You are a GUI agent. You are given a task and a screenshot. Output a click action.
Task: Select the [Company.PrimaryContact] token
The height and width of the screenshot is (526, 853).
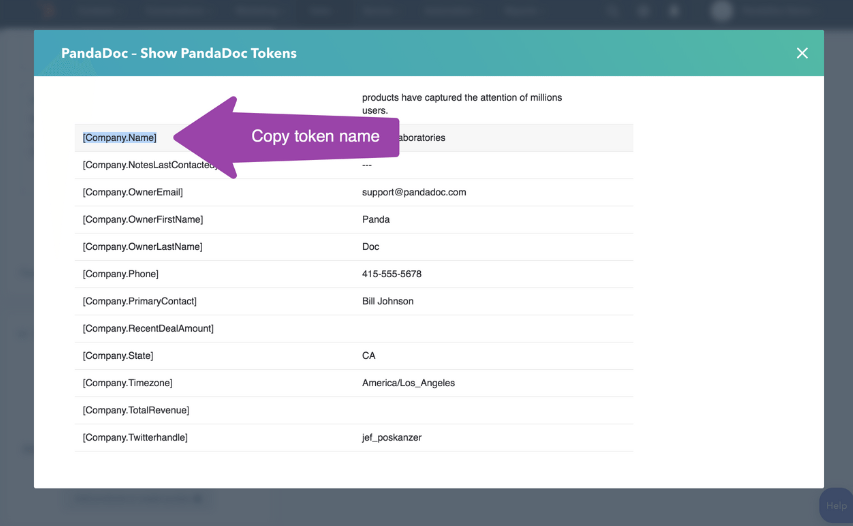(140, 301)
